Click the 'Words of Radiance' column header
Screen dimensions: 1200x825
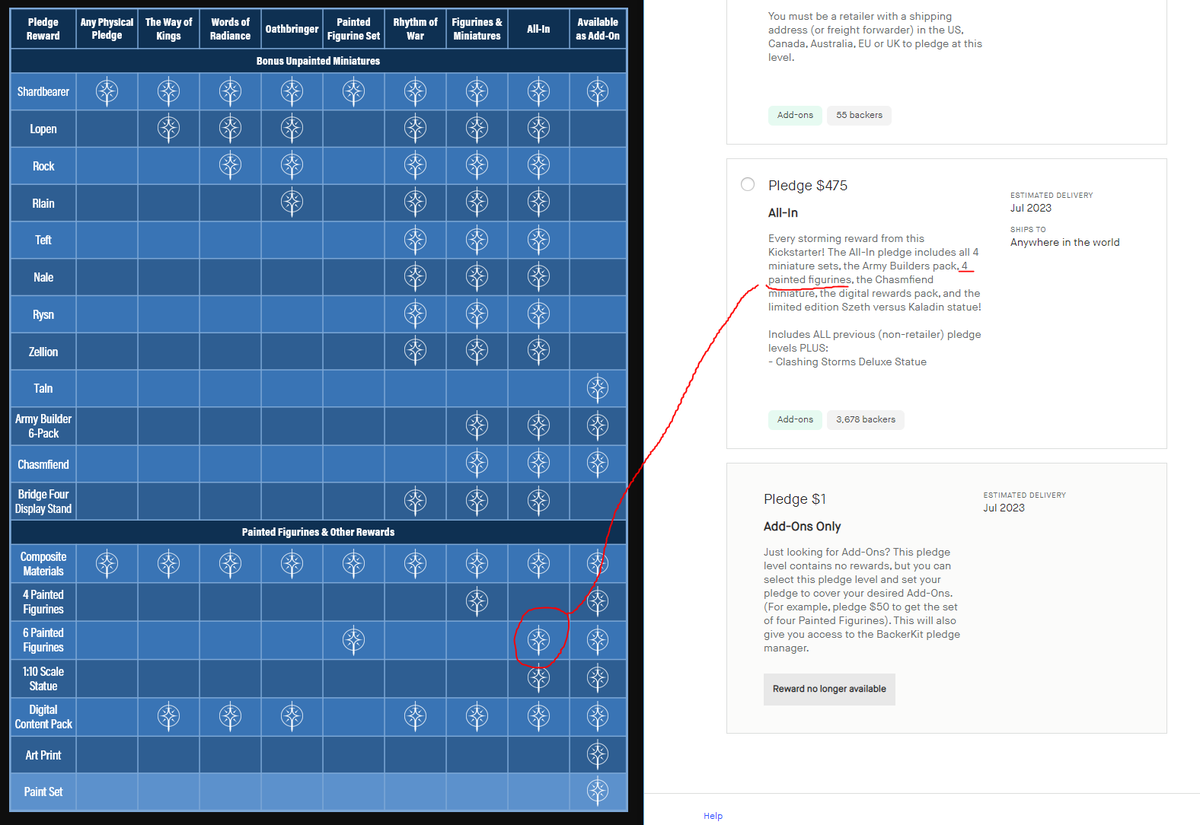[230, 28]
